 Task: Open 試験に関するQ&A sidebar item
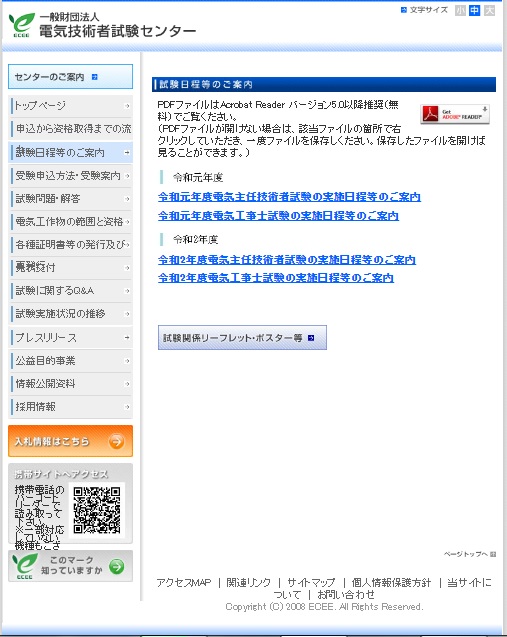pos(70,290)
